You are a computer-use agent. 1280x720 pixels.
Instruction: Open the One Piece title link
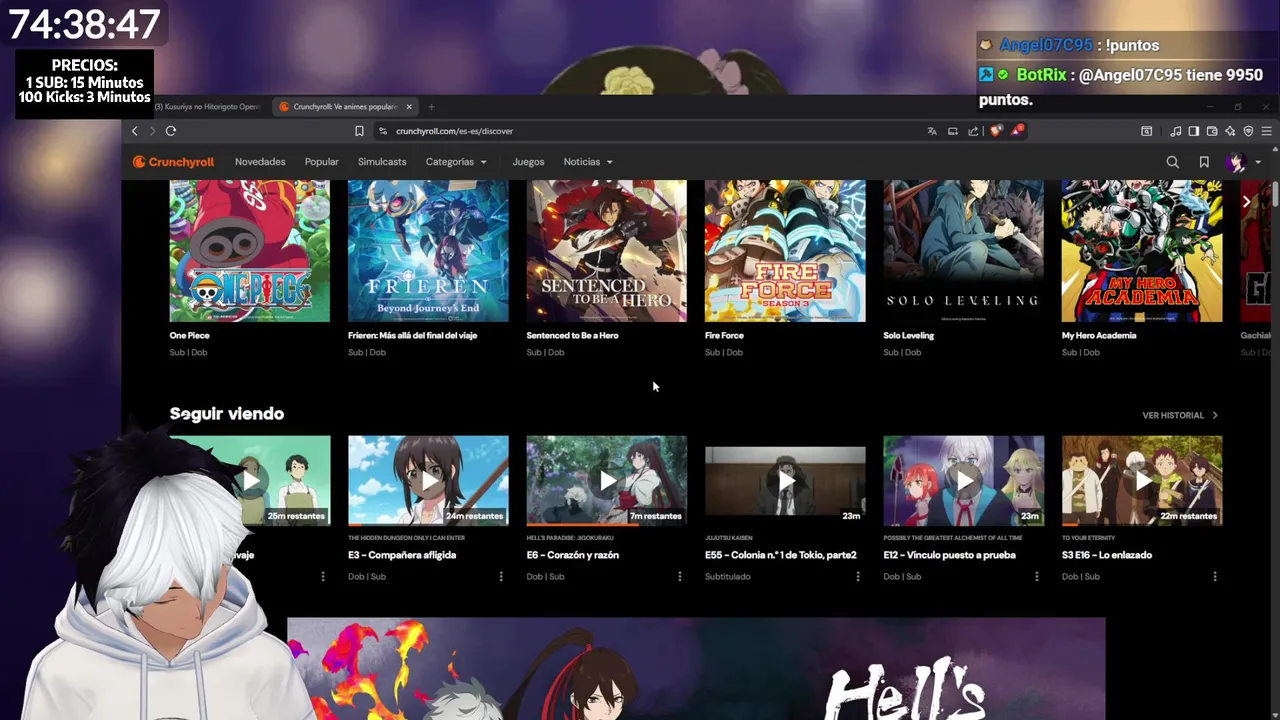[x=189, y=336]
